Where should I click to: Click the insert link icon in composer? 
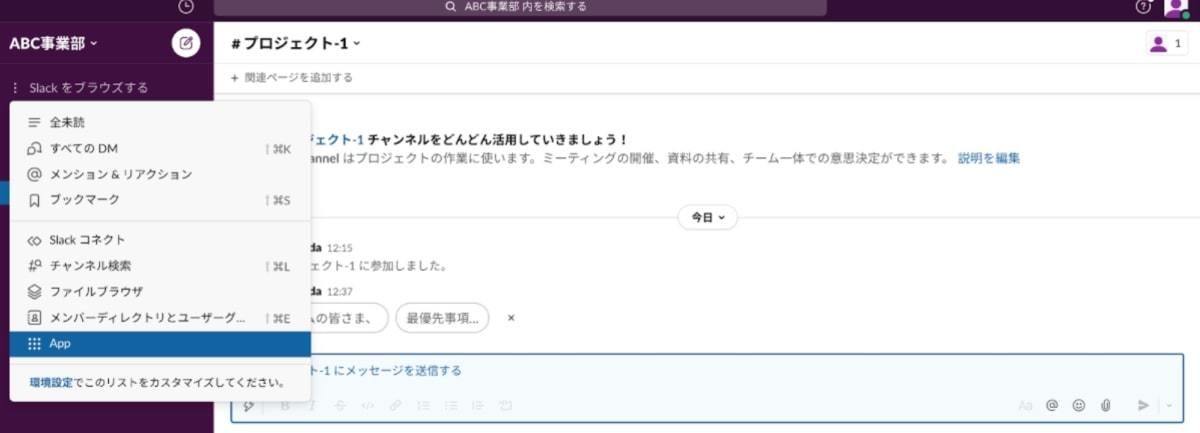tap(395, 406)
